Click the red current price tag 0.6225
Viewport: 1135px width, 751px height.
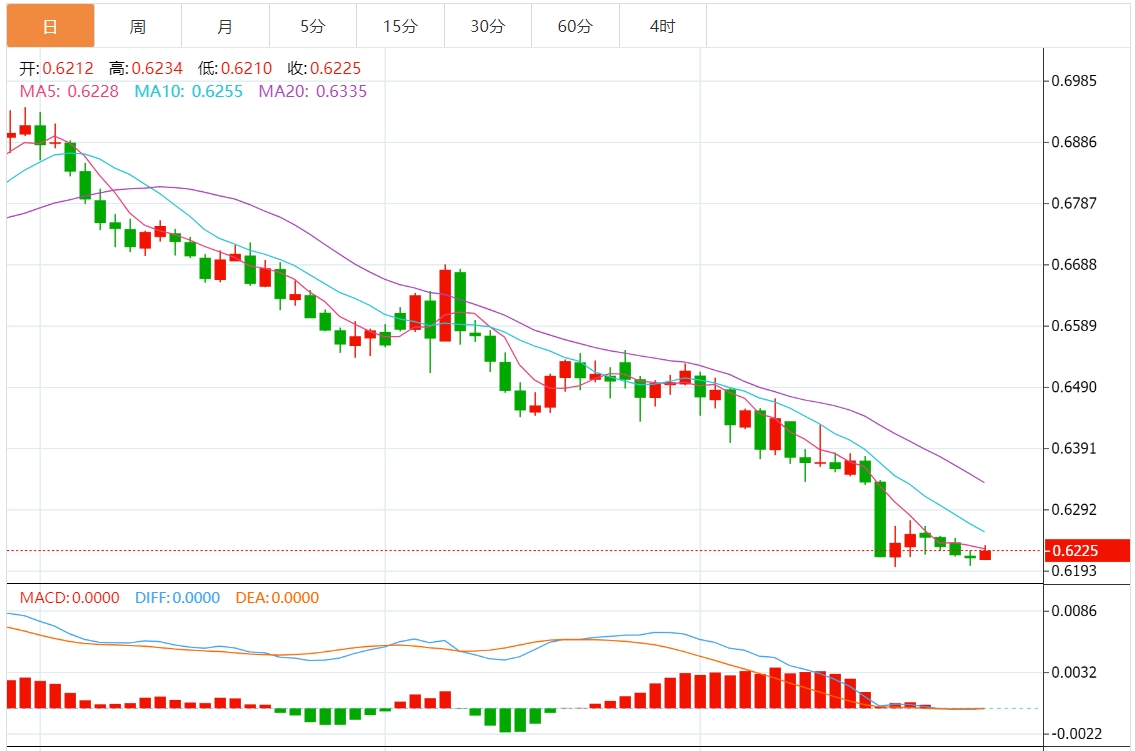1087,551
